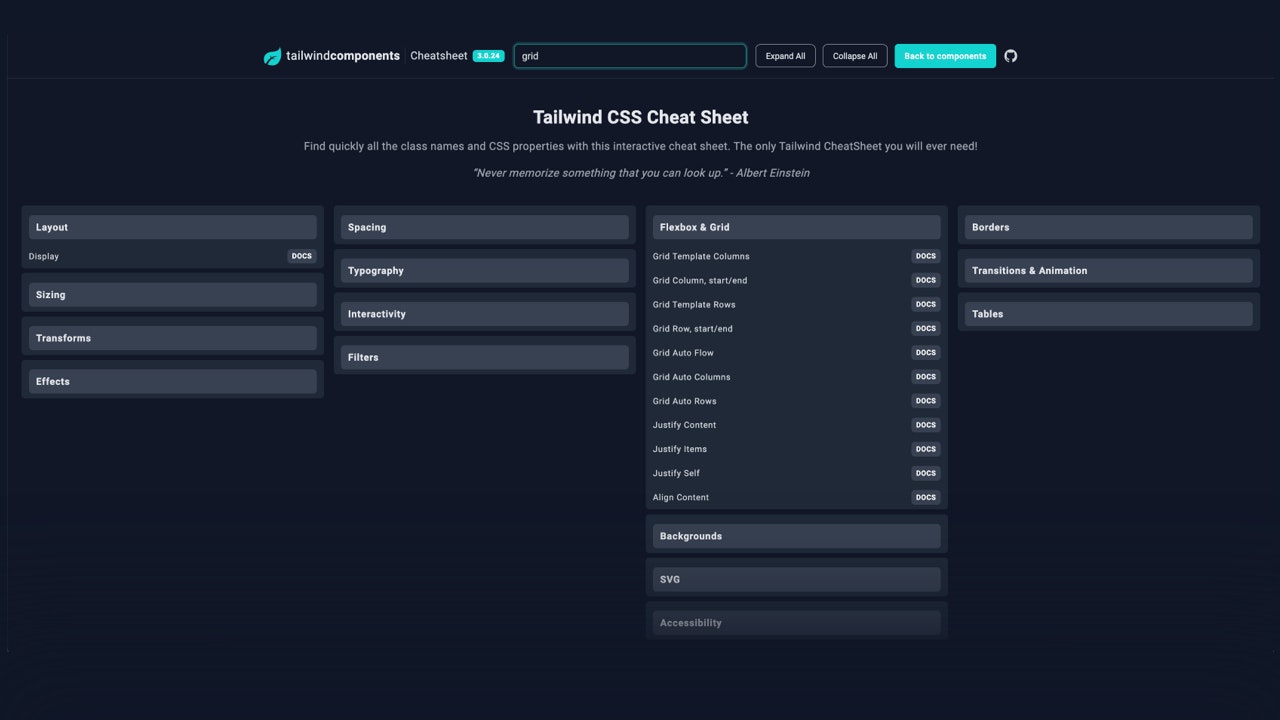Click the tailwindcomponents leaf logo icon
Viewport: 1280px width, 720px height.
(x=272, y=57)
